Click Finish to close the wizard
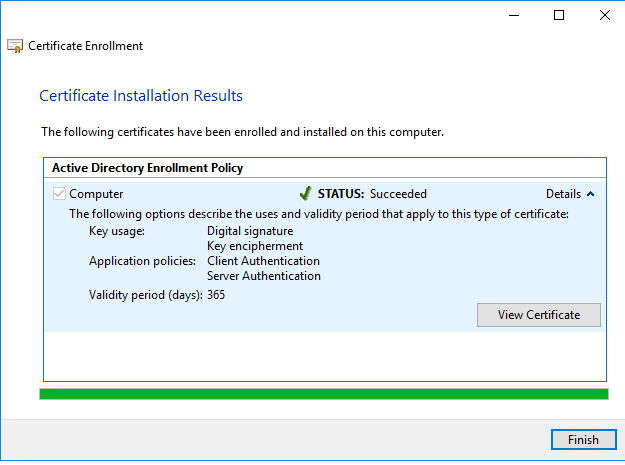Viewport: 625px width, 465px height. 584,439
